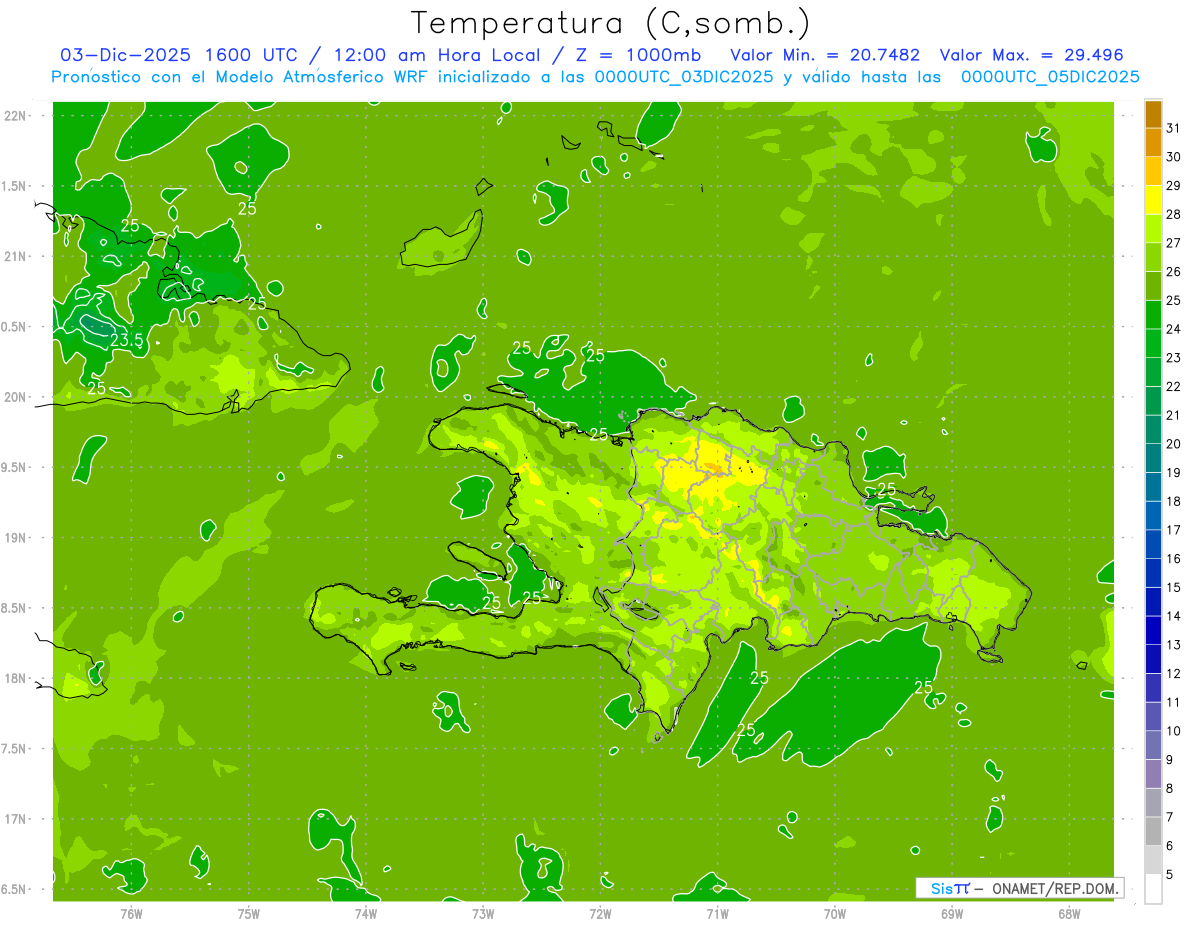Viewport: 1200px width, 927px height.
Task: Click the "76W" longitude axis label
Action: pos(131,913)
